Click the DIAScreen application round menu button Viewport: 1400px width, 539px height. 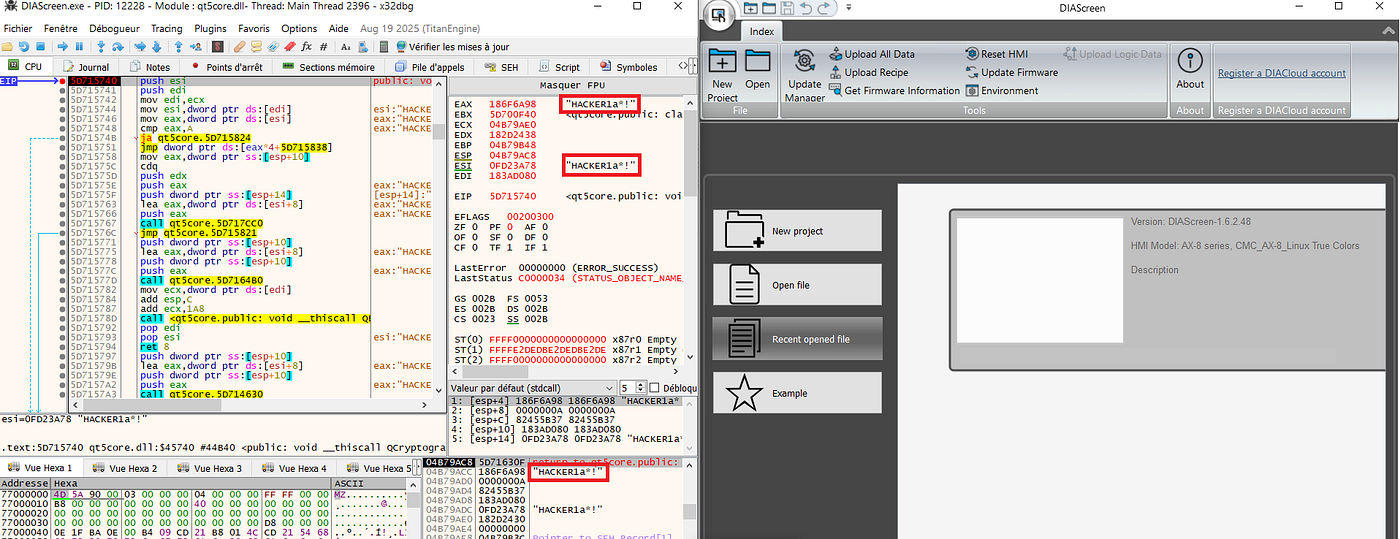(x=719, y=14)
